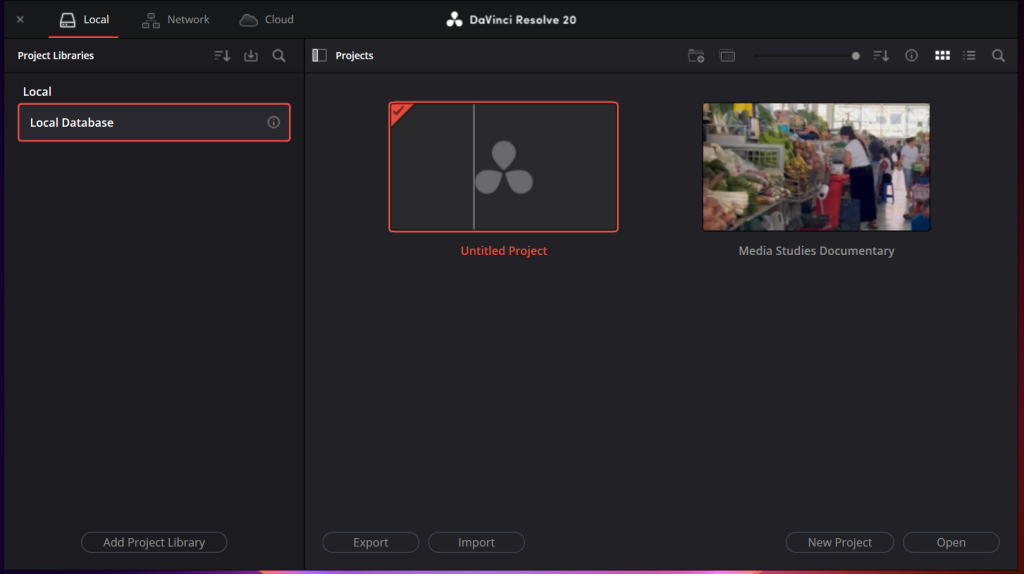This screenshot has width=1024, height=574.
Task: Open project libraries sort order dropdown
Action: coord(222,56)
